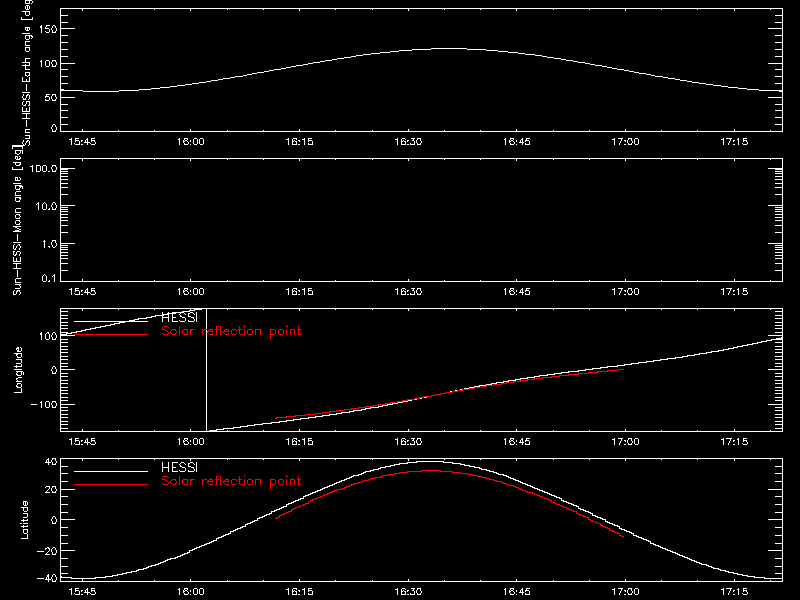
Task: Click 16:00 time label under Longitude plot
Action: click(x=191, y=442)
